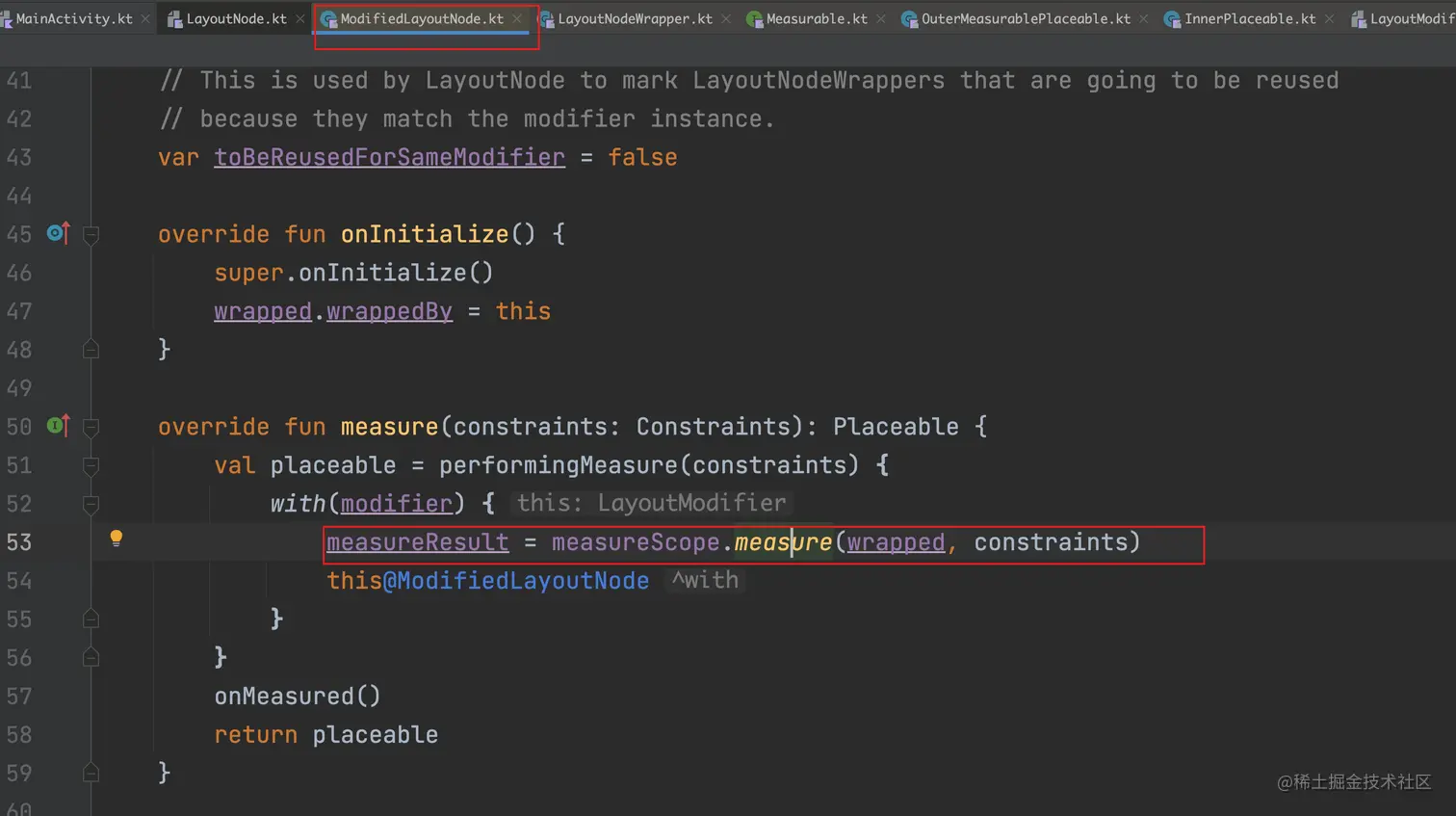Click the '^with' inlay hint on line 54

[705, 580]
